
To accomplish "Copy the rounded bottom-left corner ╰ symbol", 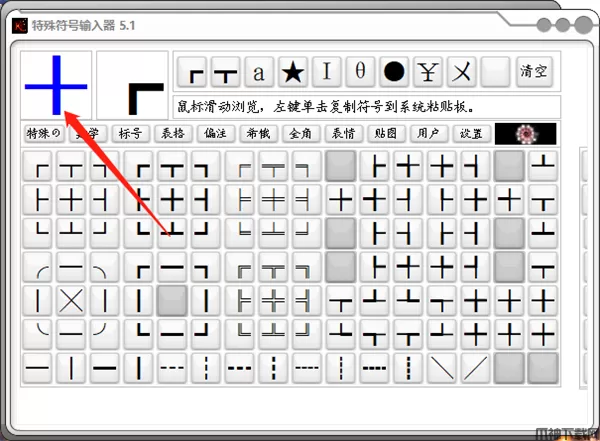I will click(x=37, y=334).
